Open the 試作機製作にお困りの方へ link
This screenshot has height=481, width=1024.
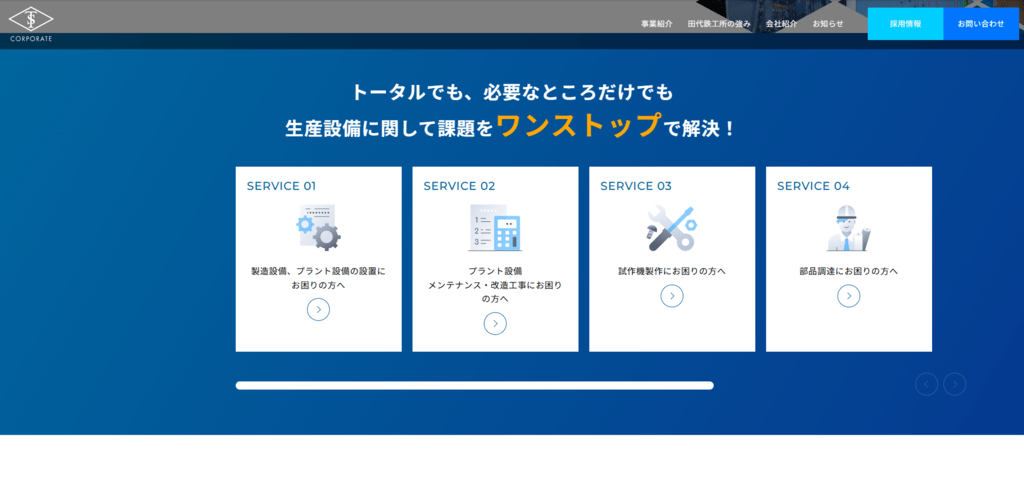point(672,271)
